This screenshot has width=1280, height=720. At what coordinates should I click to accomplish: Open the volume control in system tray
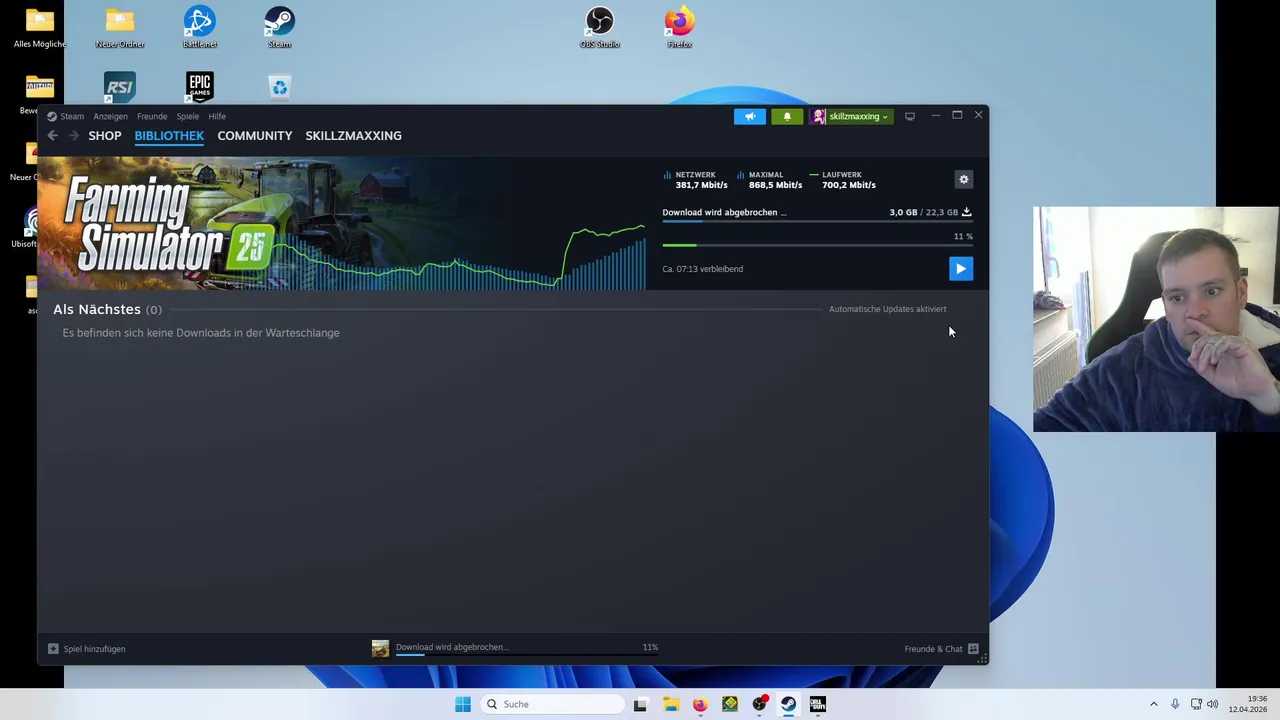tap(1212, 704)
